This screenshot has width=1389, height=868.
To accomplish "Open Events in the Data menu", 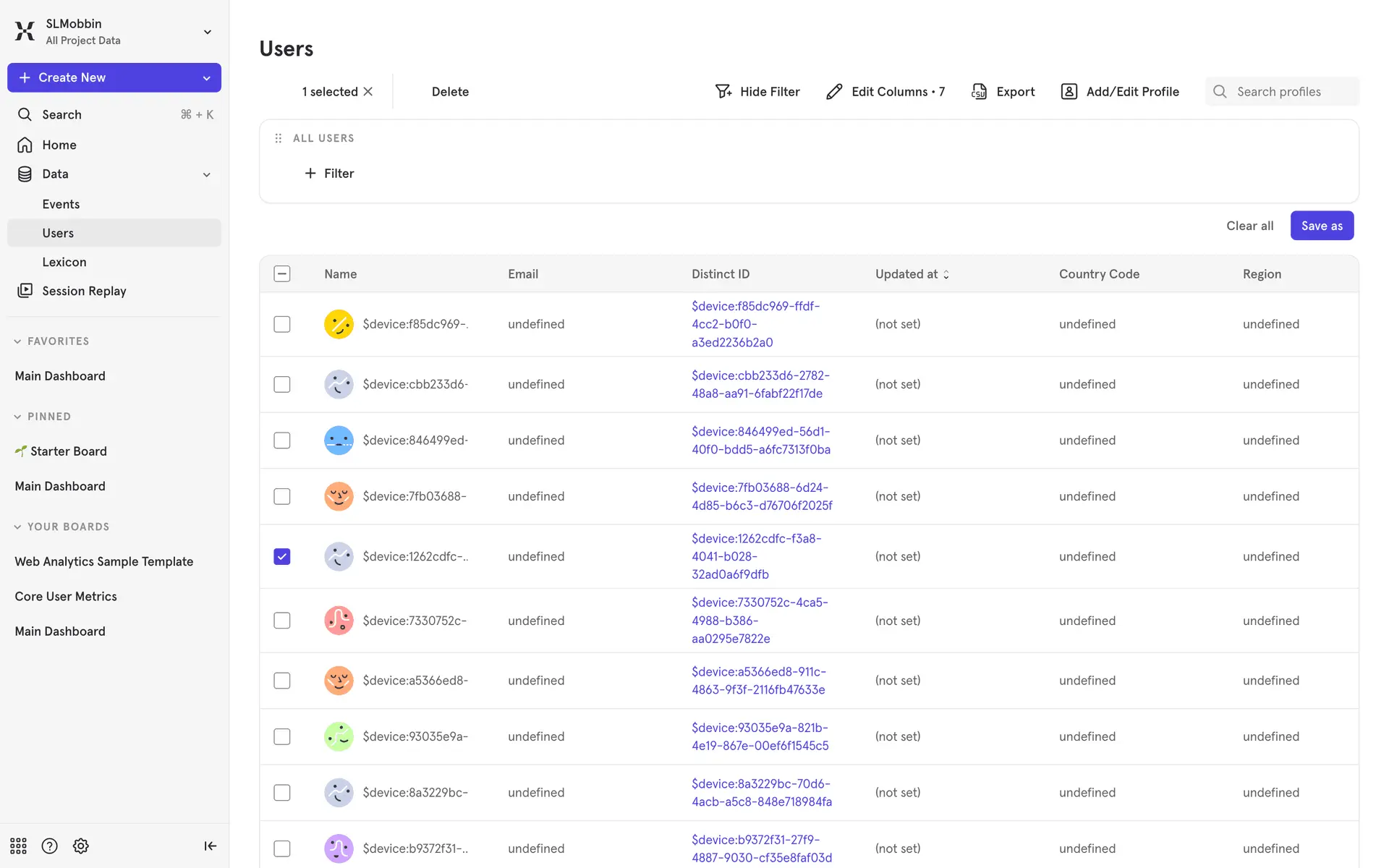I will coord(61,204).
